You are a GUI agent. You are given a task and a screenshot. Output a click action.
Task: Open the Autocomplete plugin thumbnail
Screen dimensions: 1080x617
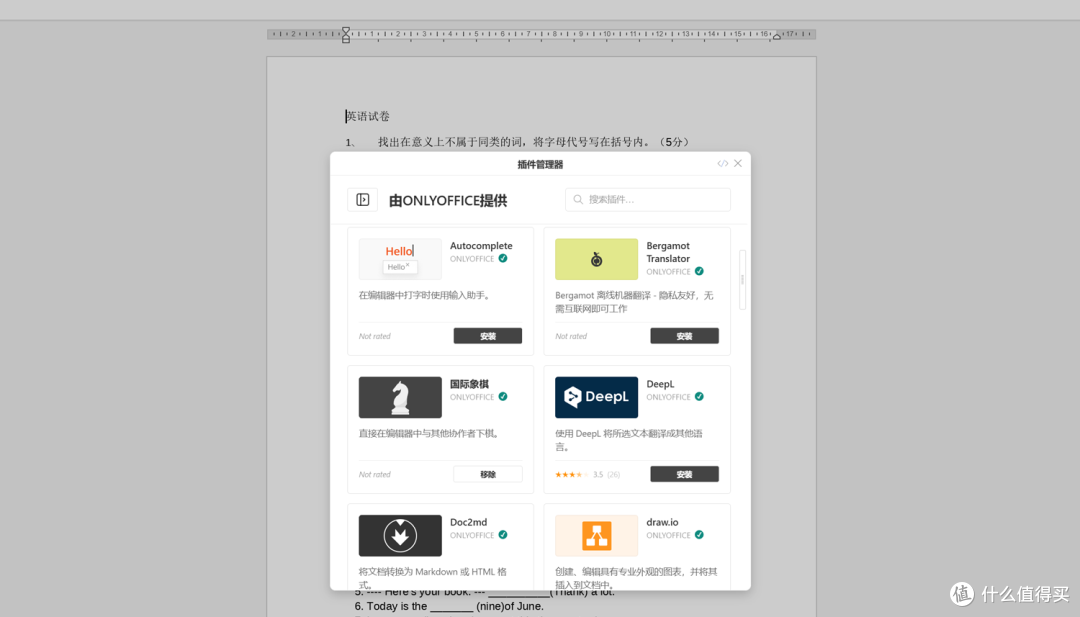coord(400,259)
